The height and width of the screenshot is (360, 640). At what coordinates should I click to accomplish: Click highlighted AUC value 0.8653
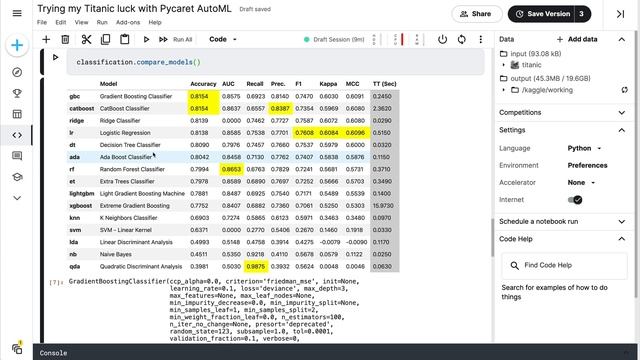point(231,169)
